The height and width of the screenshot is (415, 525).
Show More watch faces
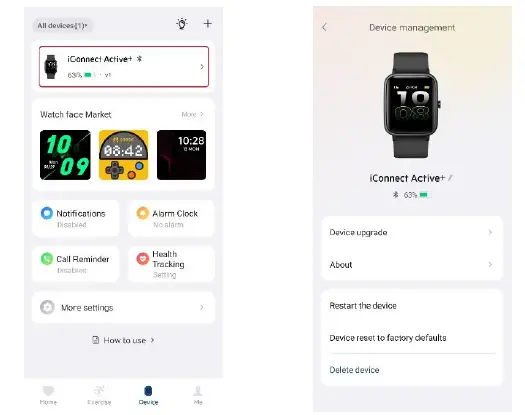[192, 114]
